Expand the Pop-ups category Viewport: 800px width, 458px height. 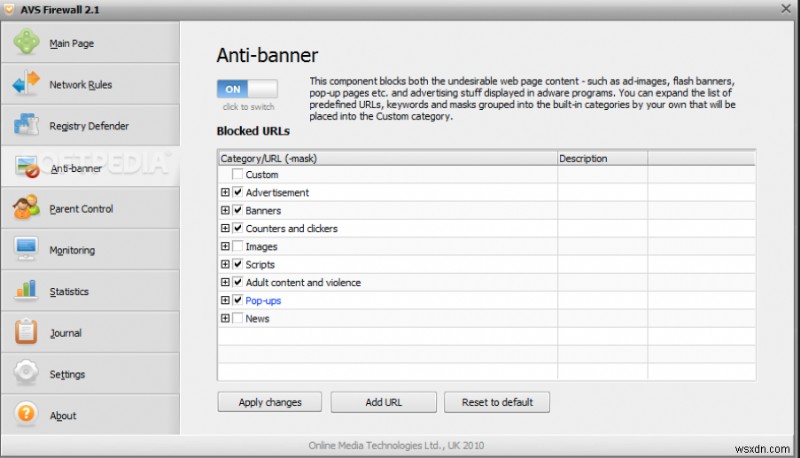(225, 300)
